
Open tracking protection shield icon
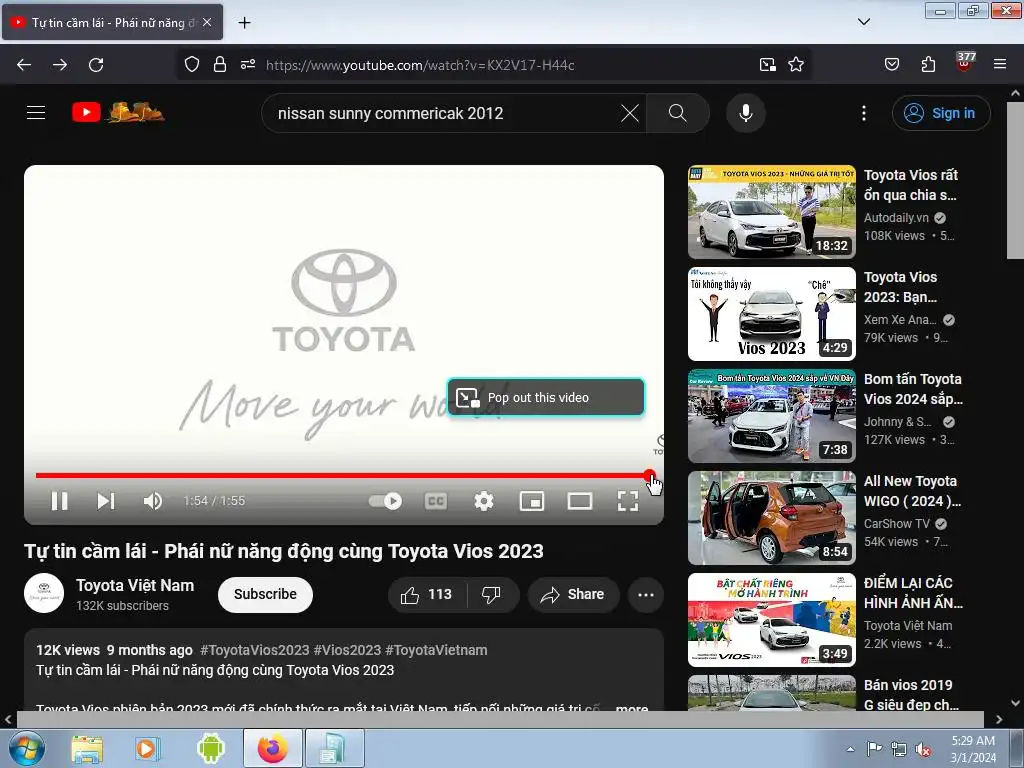191,65
